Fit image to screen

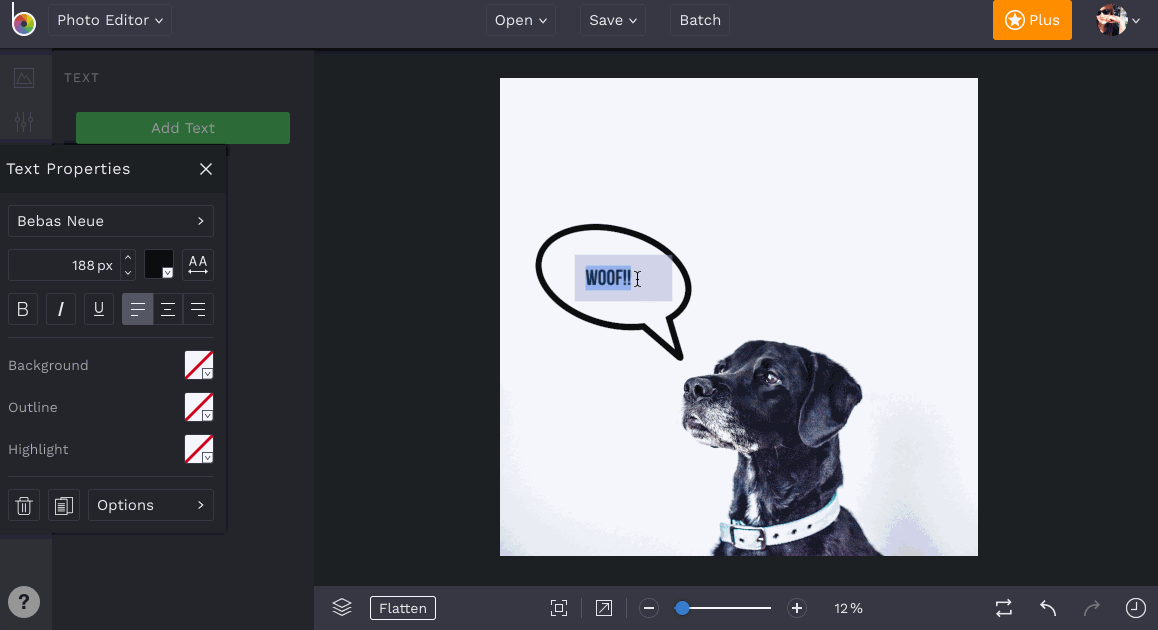pos(559,608)
